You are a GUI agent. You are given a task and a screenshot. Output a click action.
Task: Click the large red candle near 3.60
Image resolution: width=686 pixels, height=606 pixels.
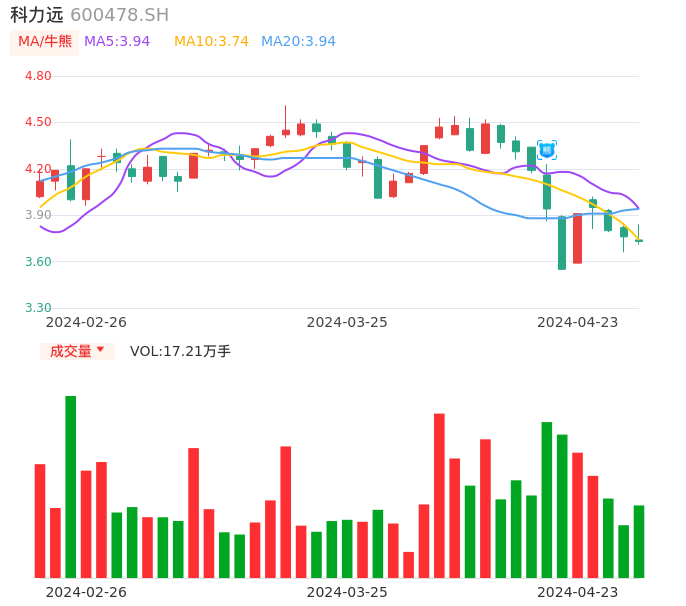[577, 239]
